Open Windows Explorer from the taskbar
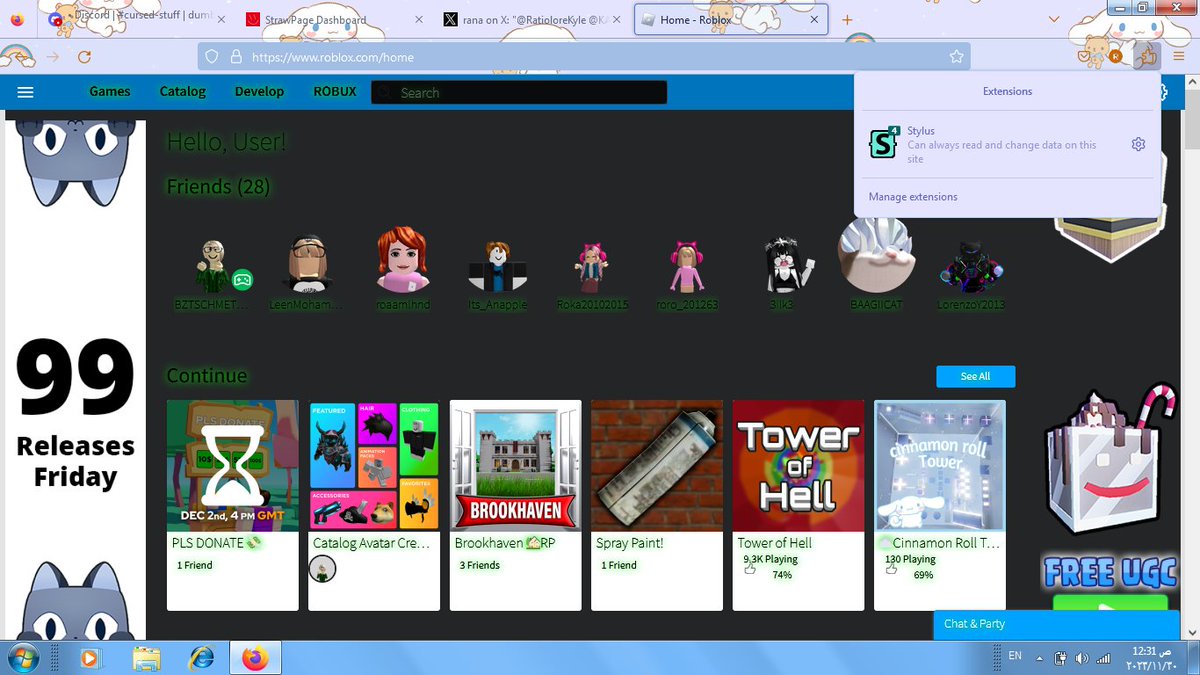The height and width of the screenshot is (675, 1200). 146,658
